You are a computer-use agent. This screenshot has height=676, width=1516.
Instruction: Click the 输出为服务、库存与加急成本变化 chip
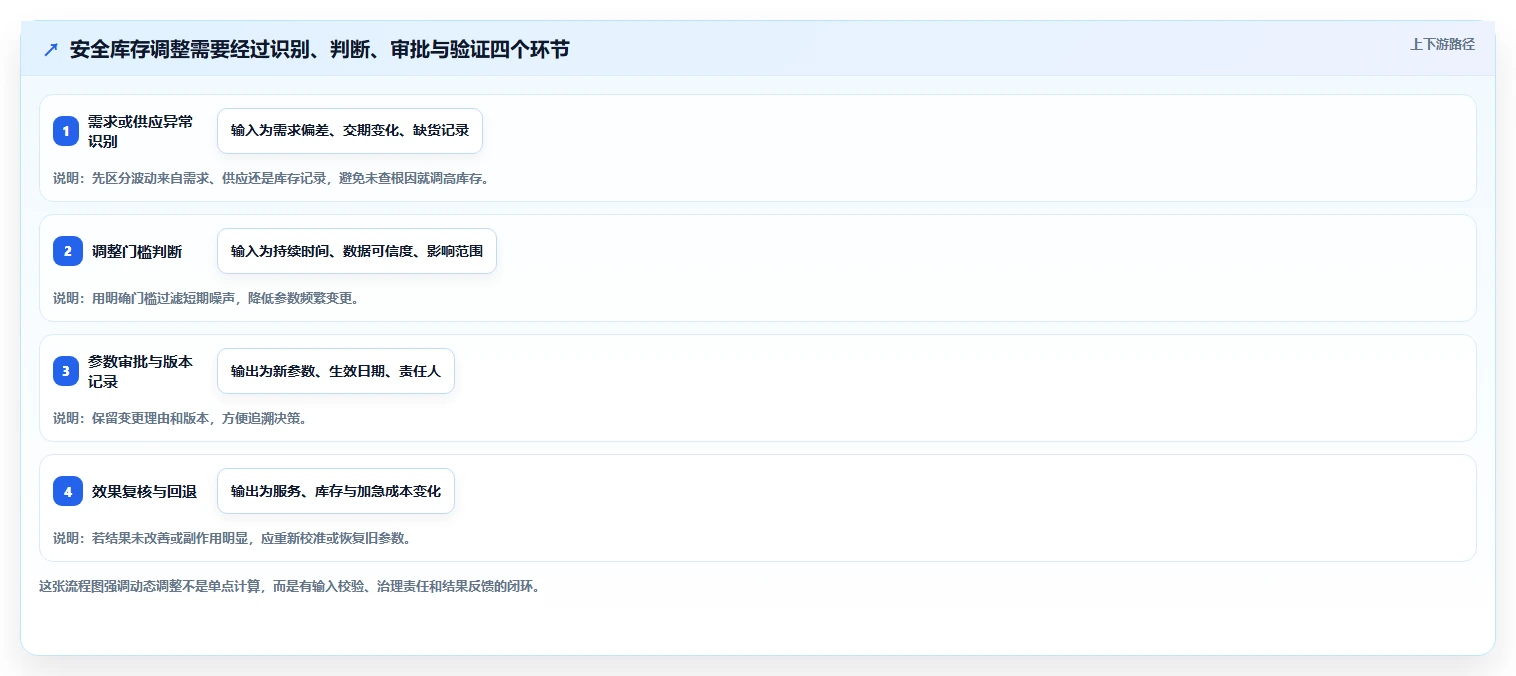[336, 491]
